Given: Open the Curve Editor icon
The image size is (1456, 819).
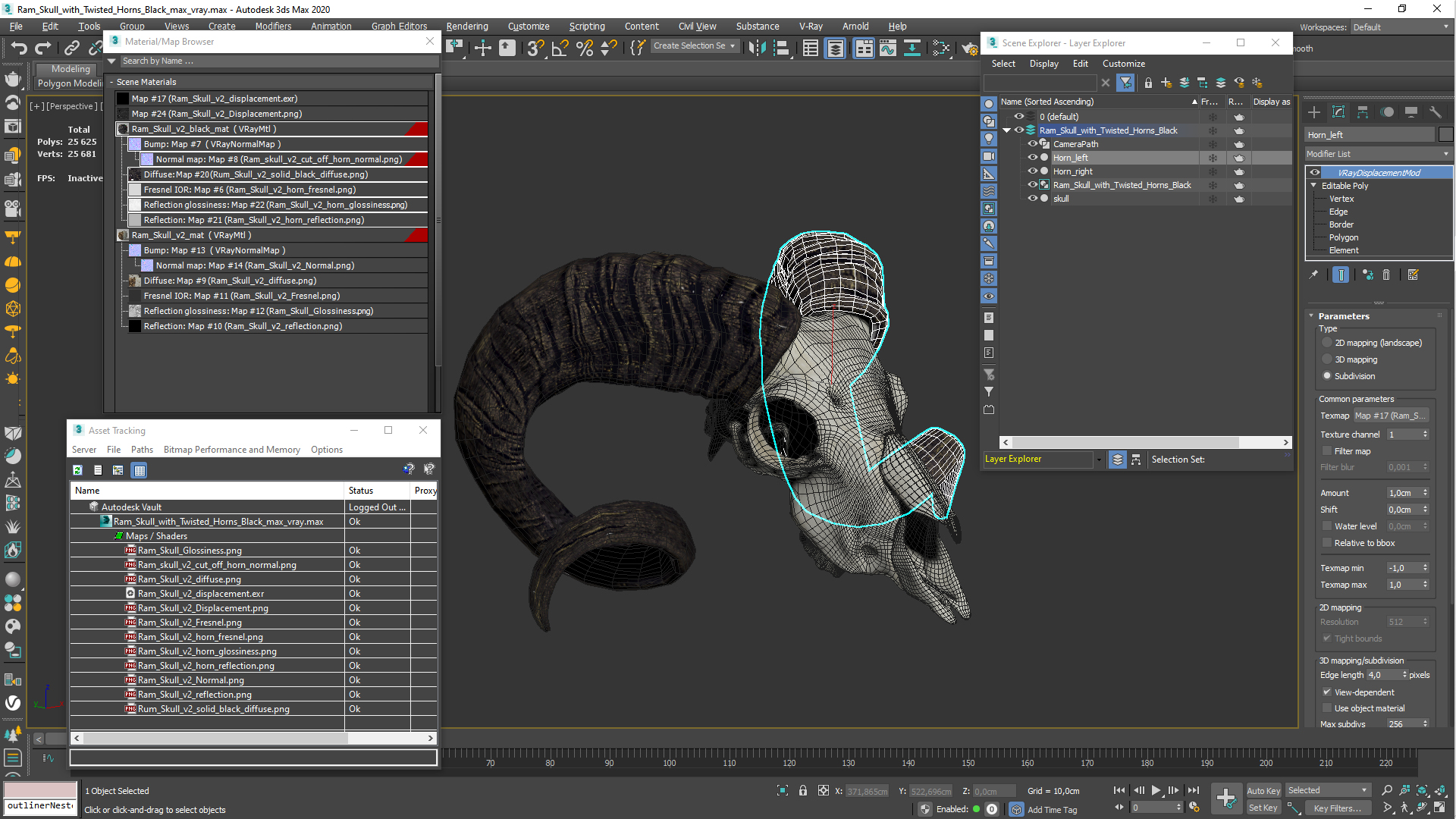Looking at the screenshot, I should (888, 49).
